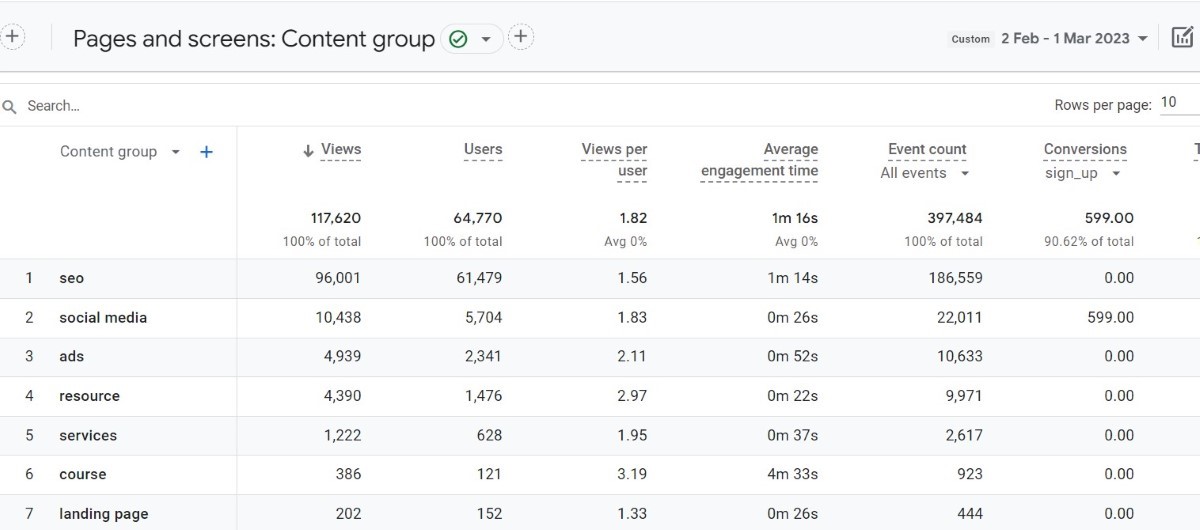Viewport: 1200px width, 530px height.
Task: Click Event count column header
Action: pos(927,149)
